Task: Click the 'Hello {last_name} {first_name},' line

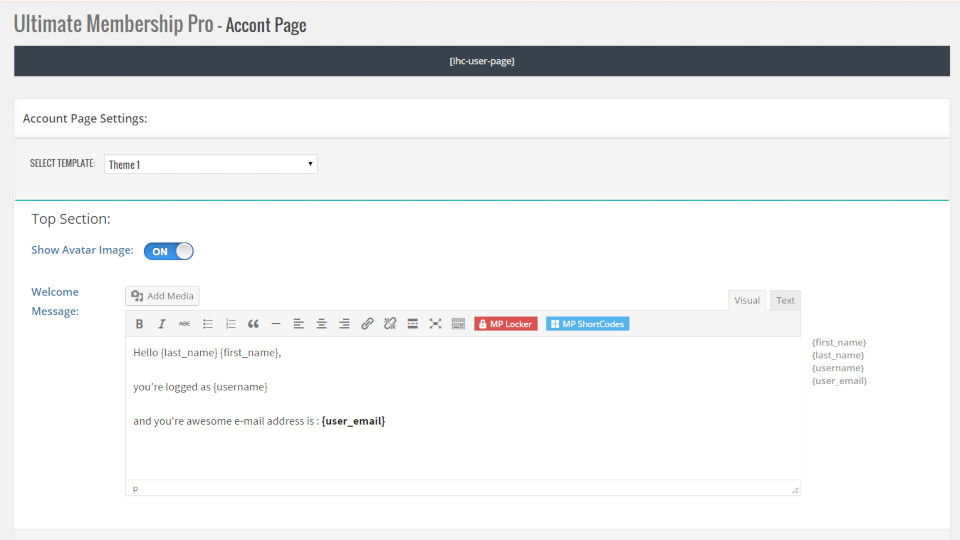Action: (x=207, y=353)
